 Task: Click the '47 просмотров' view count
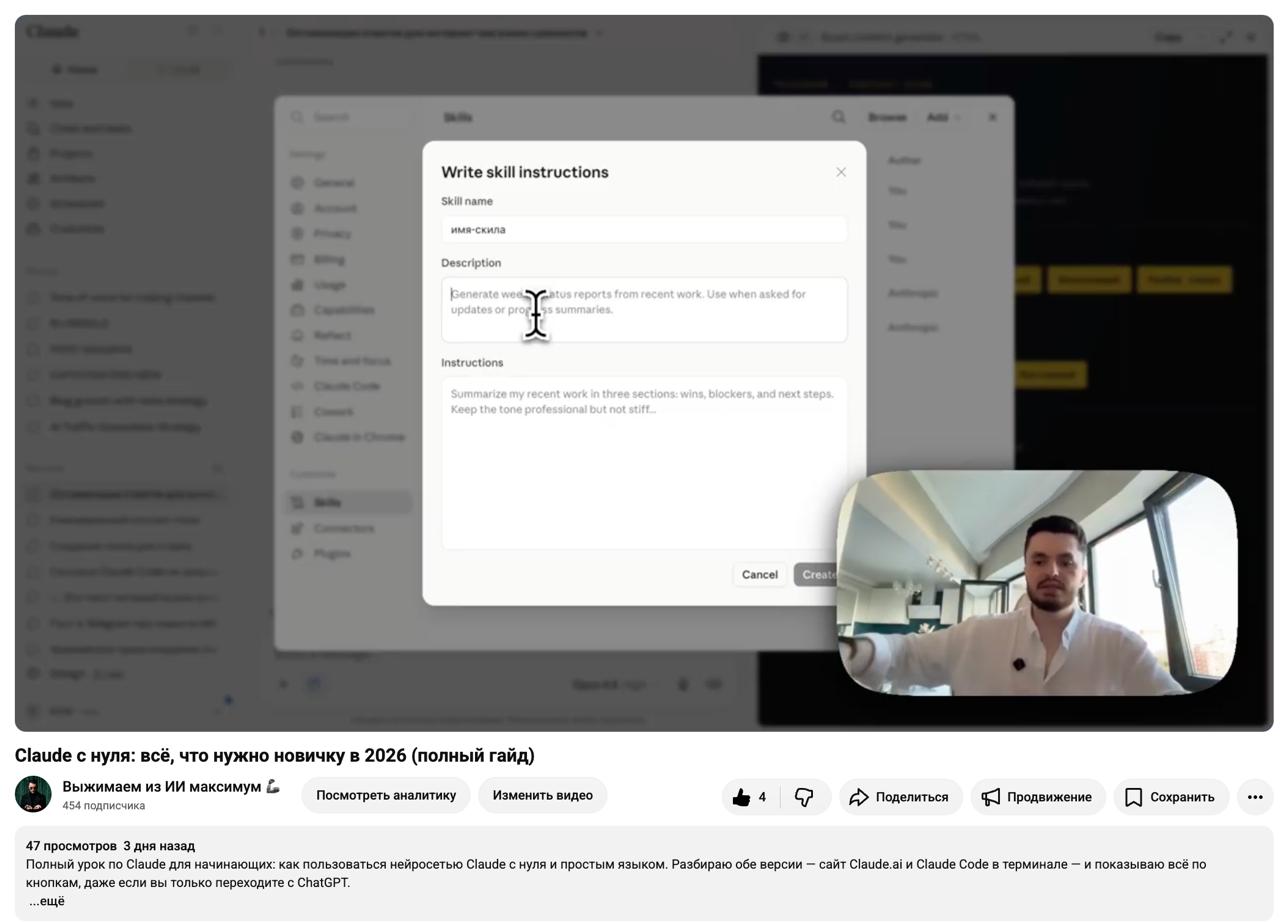coord(71,846)
